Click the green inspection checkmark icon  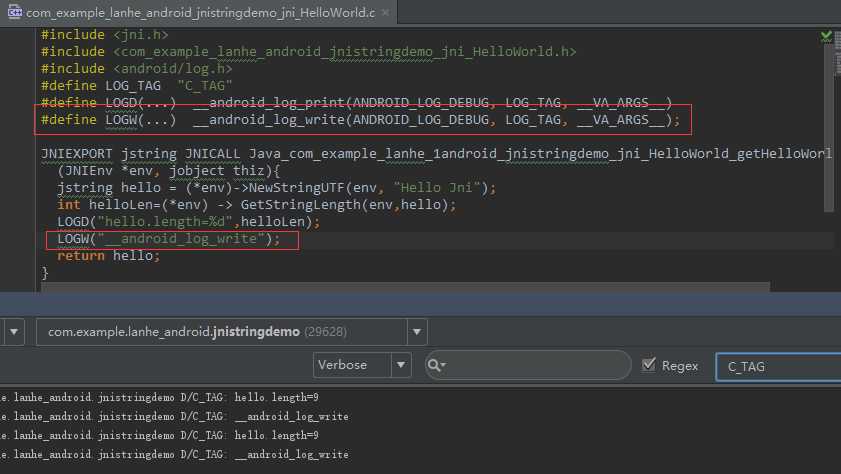point(826,36)
